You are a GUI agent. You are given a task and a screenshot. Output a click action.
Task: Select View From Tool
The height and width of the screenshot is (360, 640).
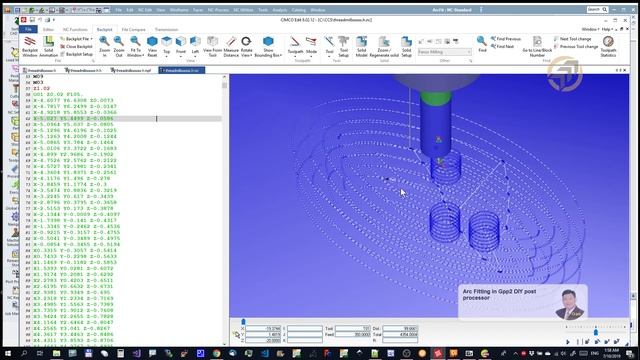pos(212,46)
